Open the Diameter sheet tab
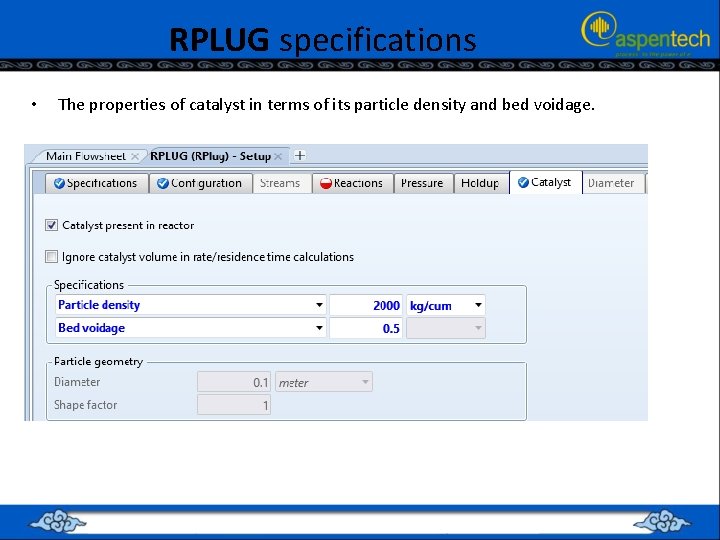720x540 pixels. (613, 183)
